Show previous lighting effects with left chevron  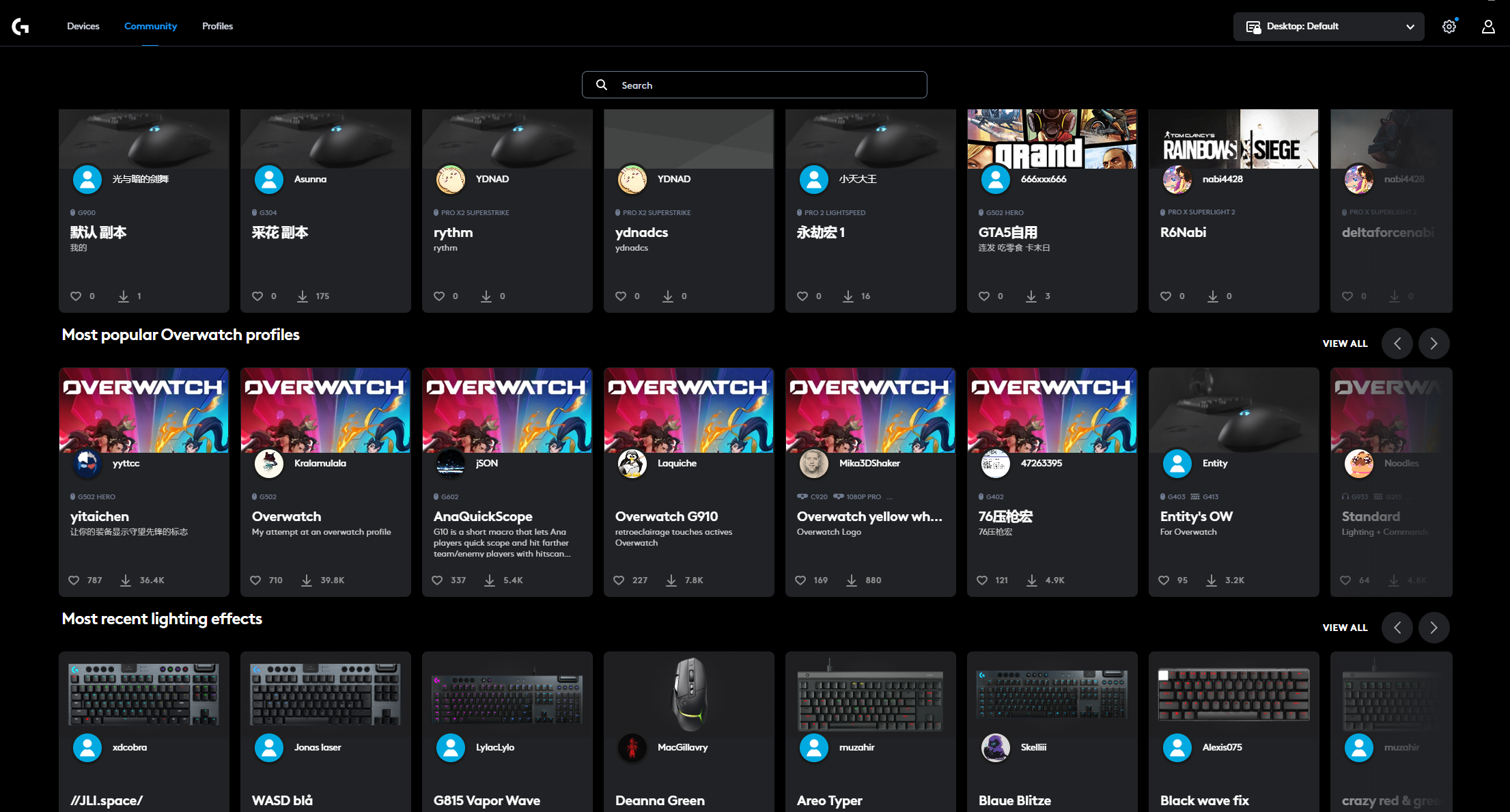pos(1397,628)
